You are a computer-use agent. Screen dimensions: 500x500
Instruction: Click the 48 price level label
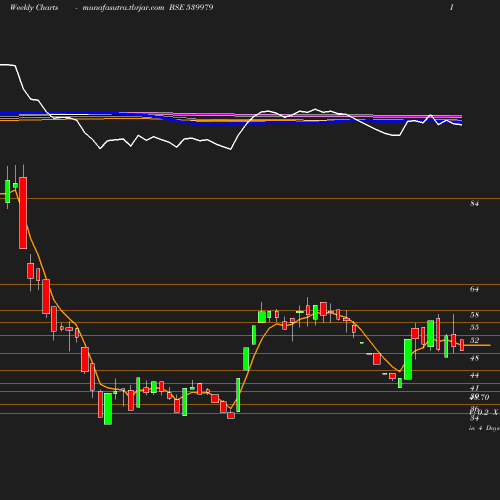(x=474, y=358)
